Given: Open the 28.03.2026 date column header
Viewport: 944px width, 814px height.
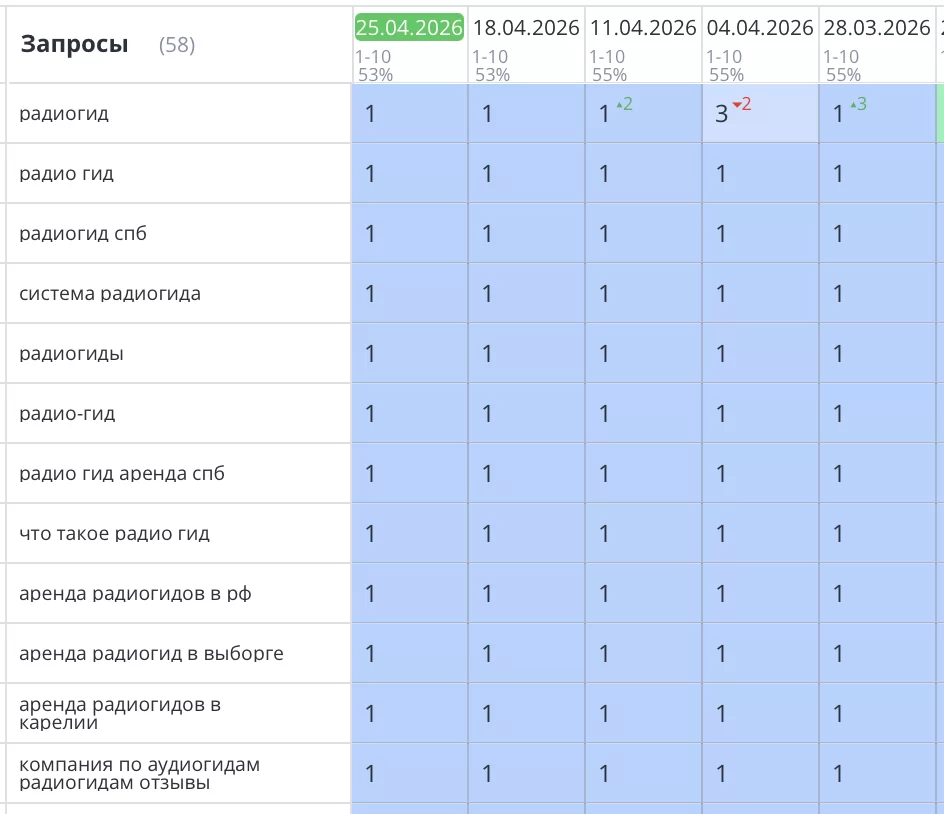Looking at the screenshot, I should coord(877,28).
